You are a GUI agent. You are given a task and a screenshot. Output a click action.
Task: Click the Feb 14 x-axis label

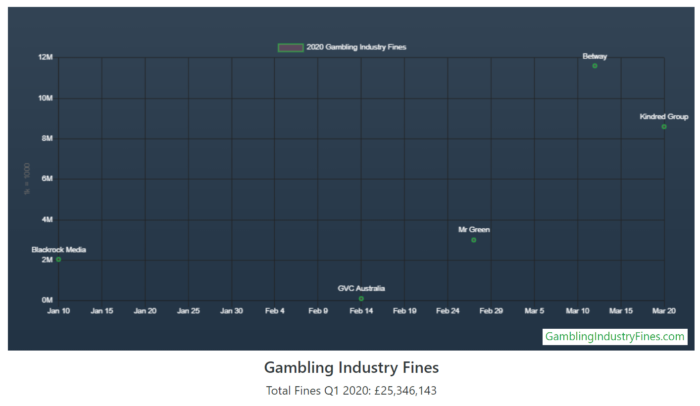(x=361, y=312)
